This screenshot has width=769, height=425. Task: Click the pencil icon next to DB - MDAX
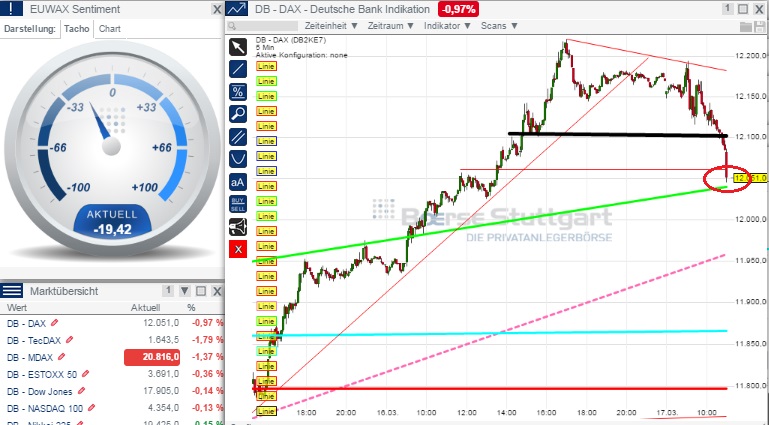click(x=61, y=357)
